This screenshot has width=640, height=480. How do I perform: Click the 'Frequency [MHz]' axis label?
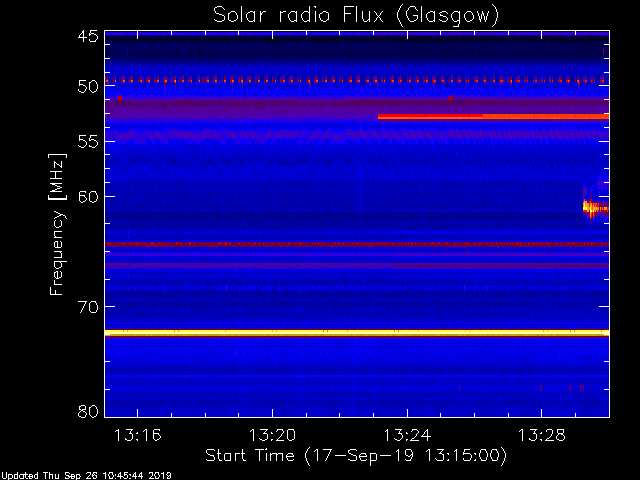[57, 224]
